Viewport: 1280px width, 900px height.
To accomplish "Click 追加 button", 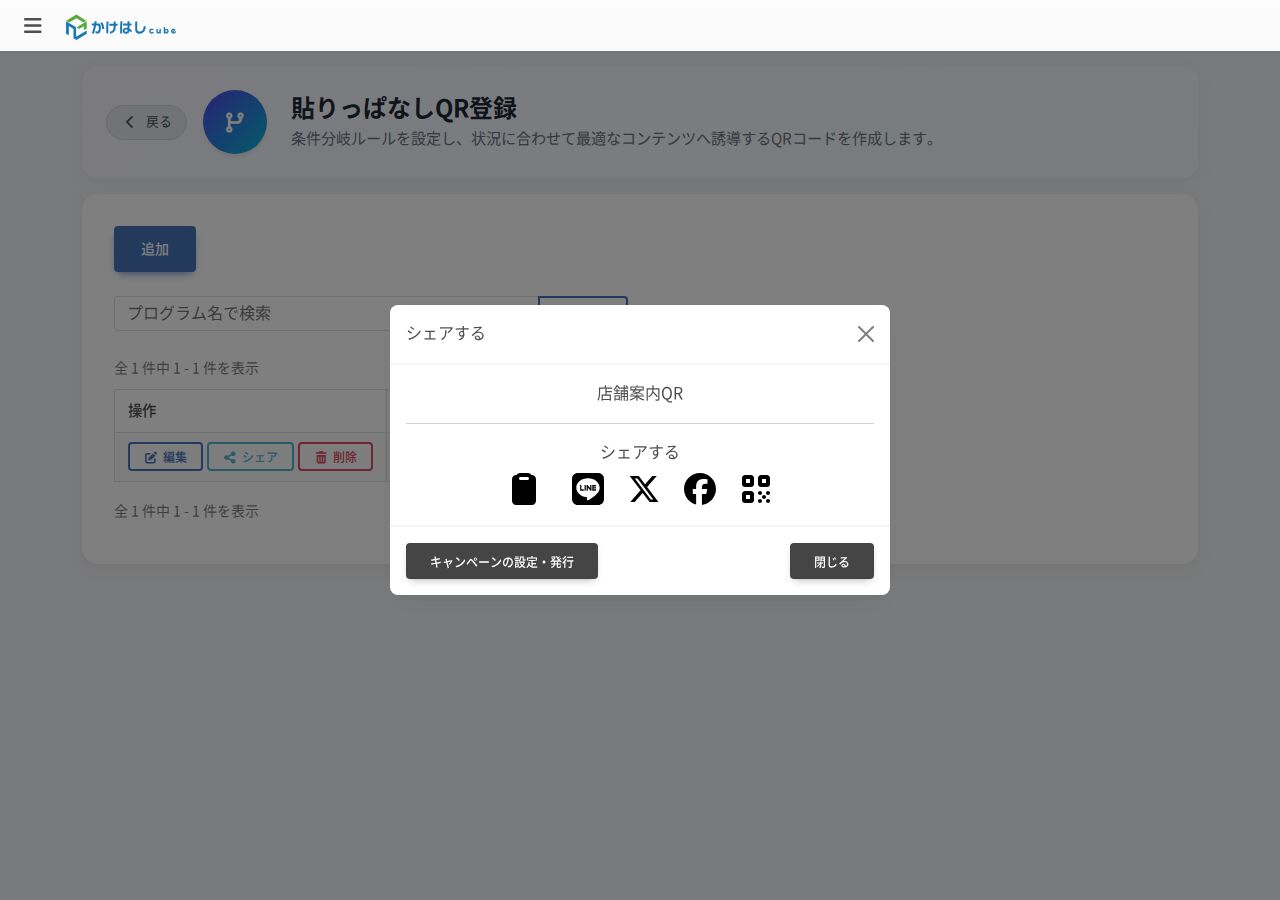I will coord(155,249).
